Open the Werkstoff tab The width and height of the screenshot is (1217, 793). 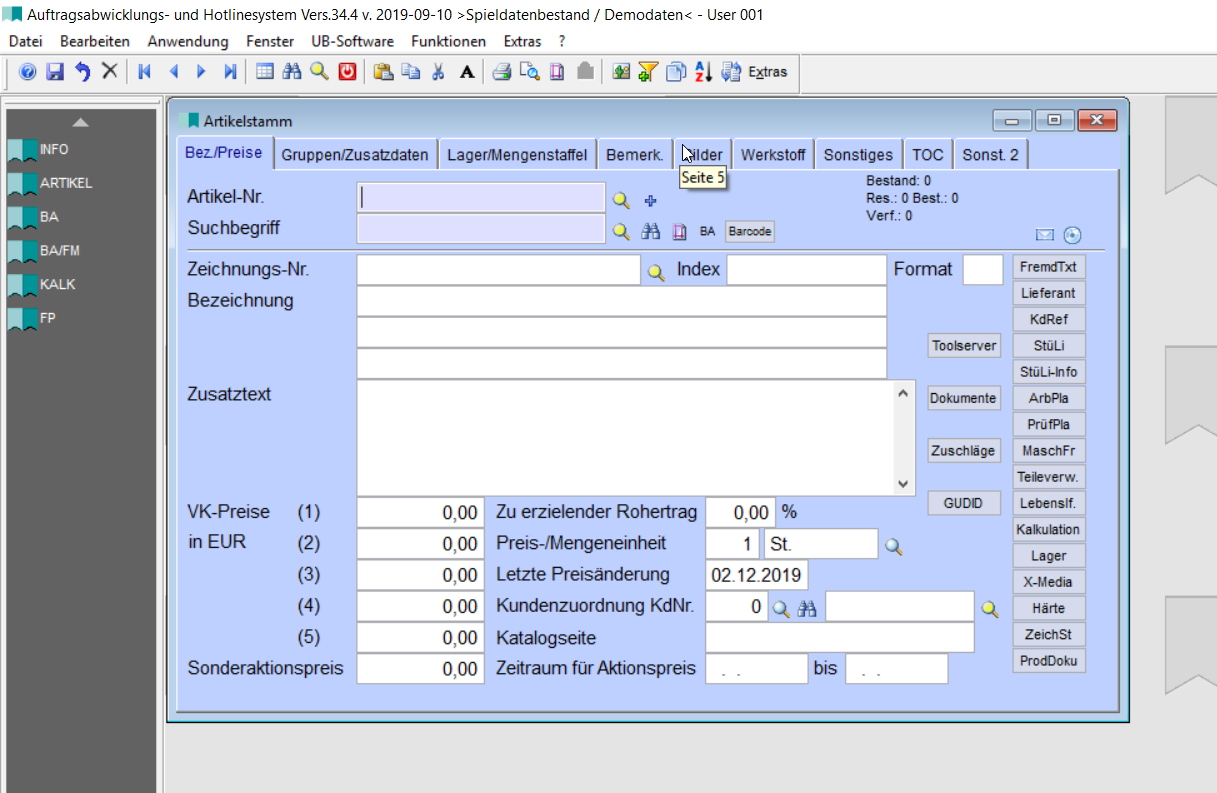[x=773, y=155]
